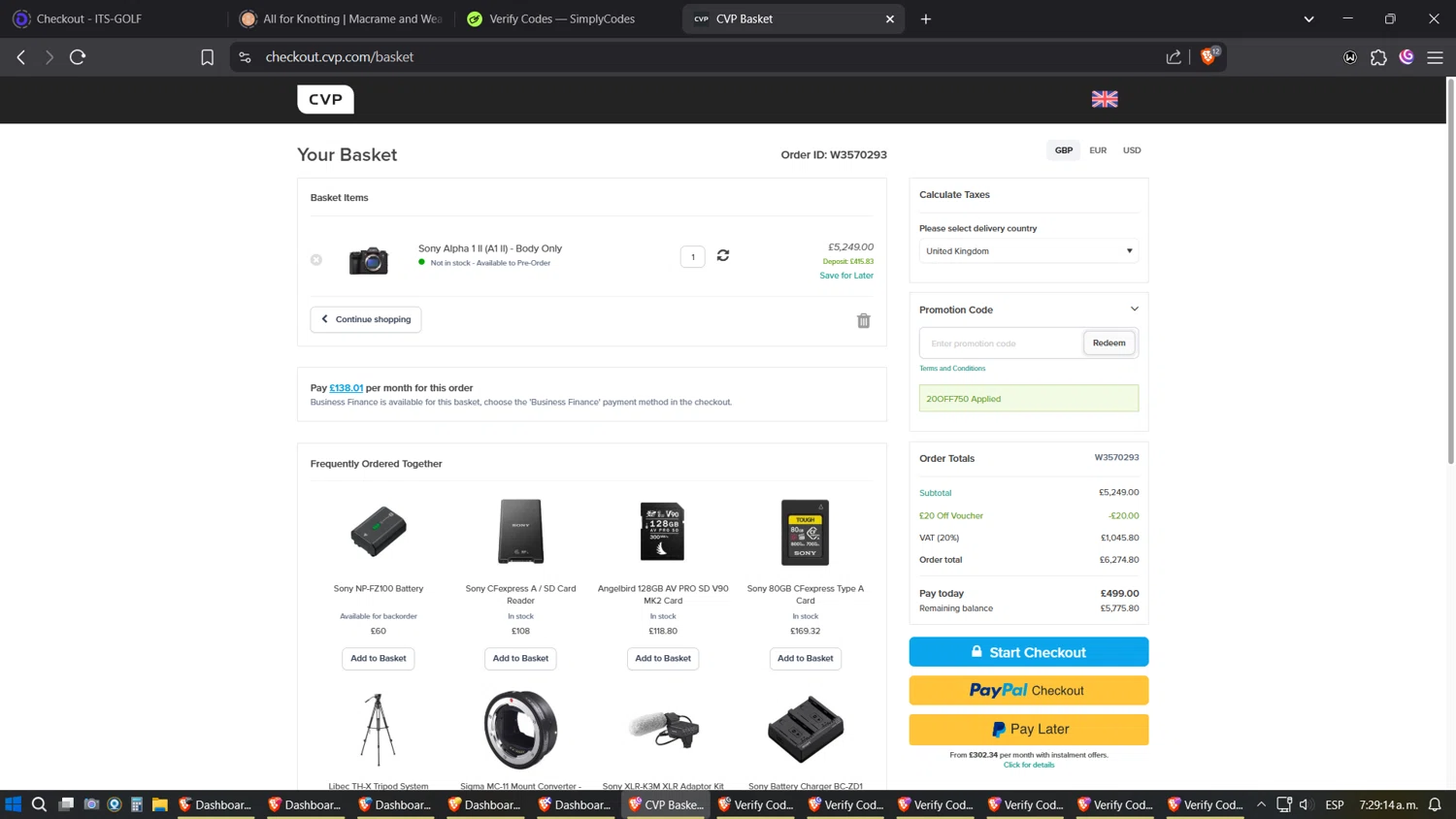Close the CVP Basket tab
This screenshot has height=819, width=1456.
coord(889,18)
